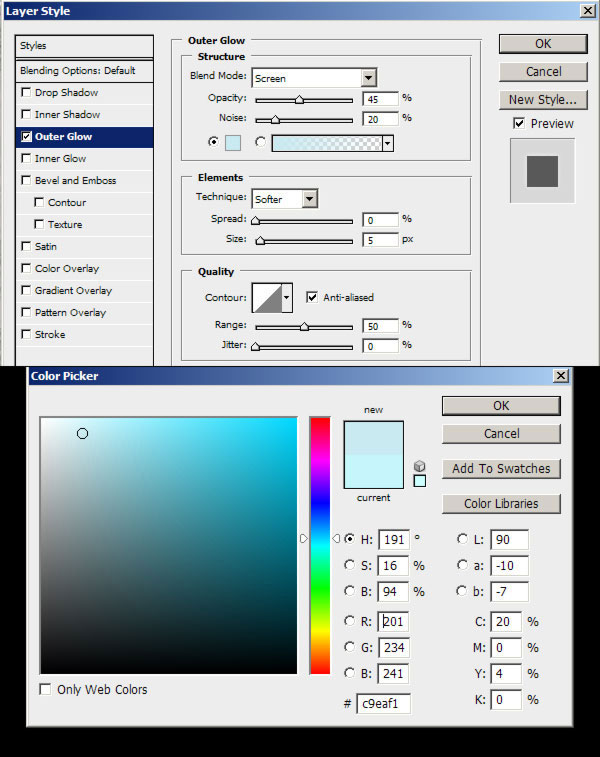Click the hex color input field
The height and width of the screenshot is (757, 600).
click(x=383, y=704)
